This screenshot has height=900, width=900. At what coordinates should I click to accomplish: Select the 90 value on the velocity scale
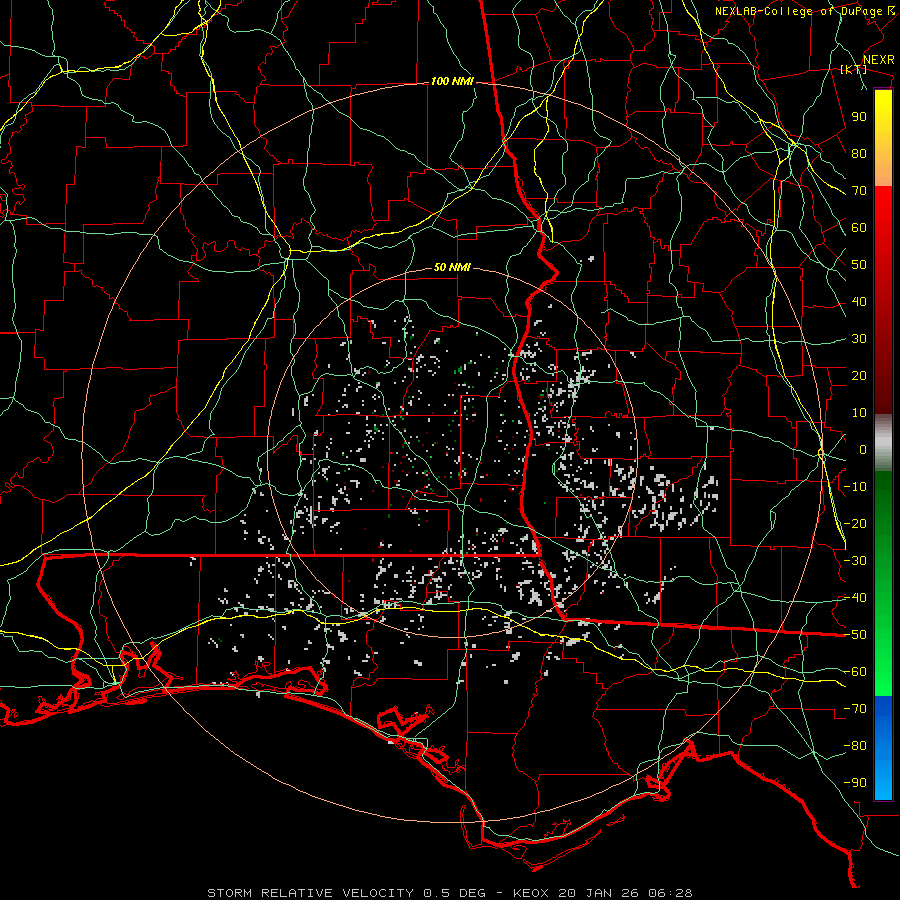tap(859, 117)
